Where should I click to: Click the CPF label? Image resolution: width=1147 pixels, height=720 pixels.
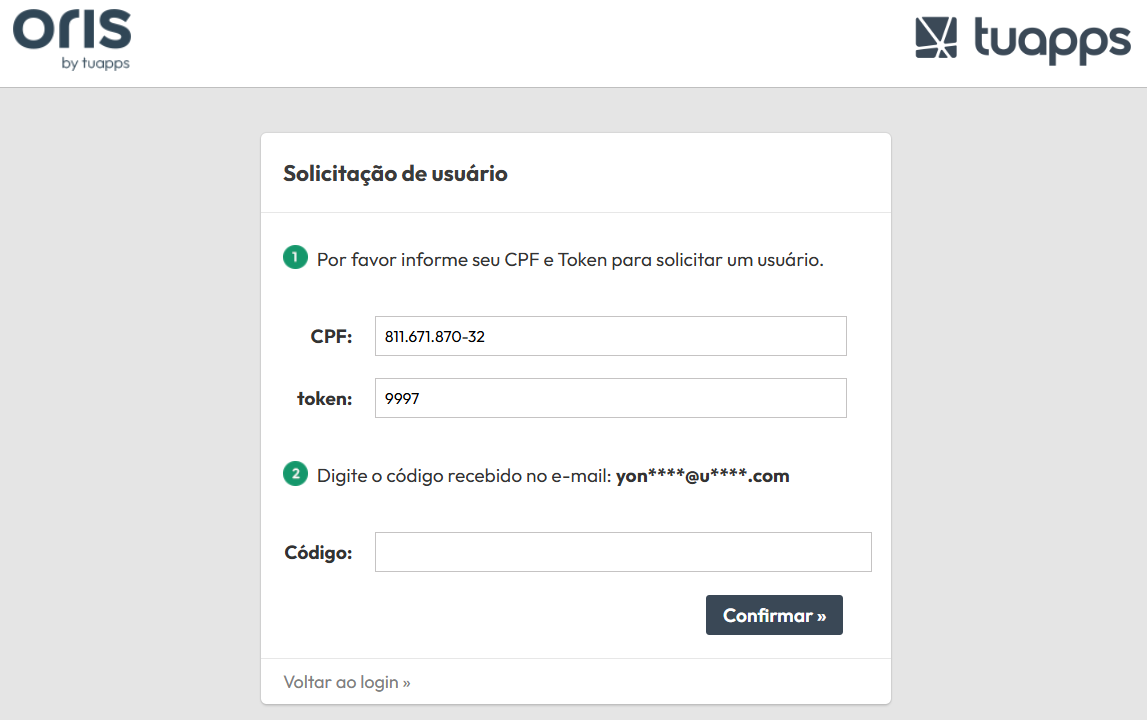[x=331, y=337]
